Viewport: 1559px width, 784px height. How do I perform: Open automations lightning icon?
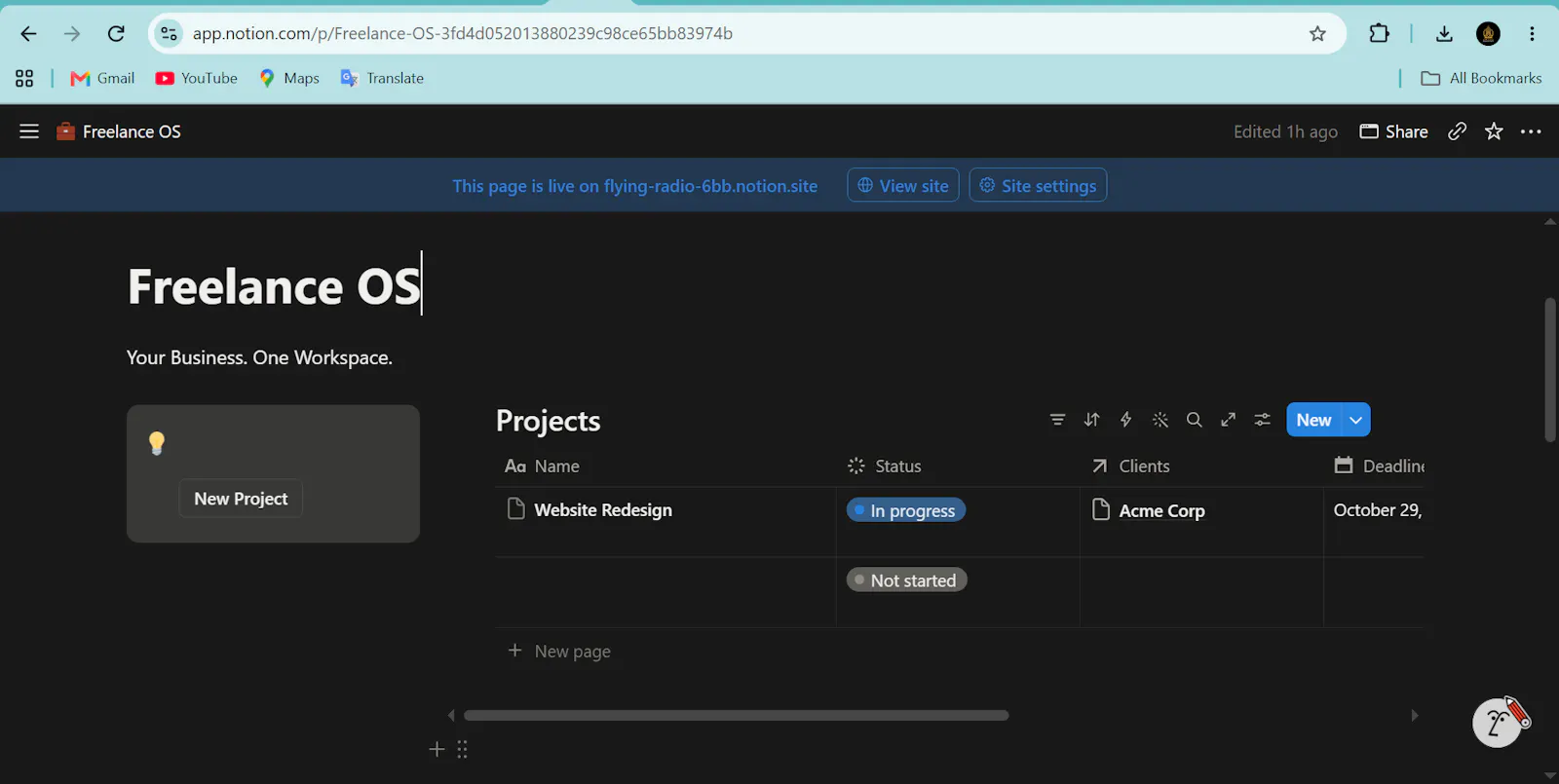(1125, 420)
